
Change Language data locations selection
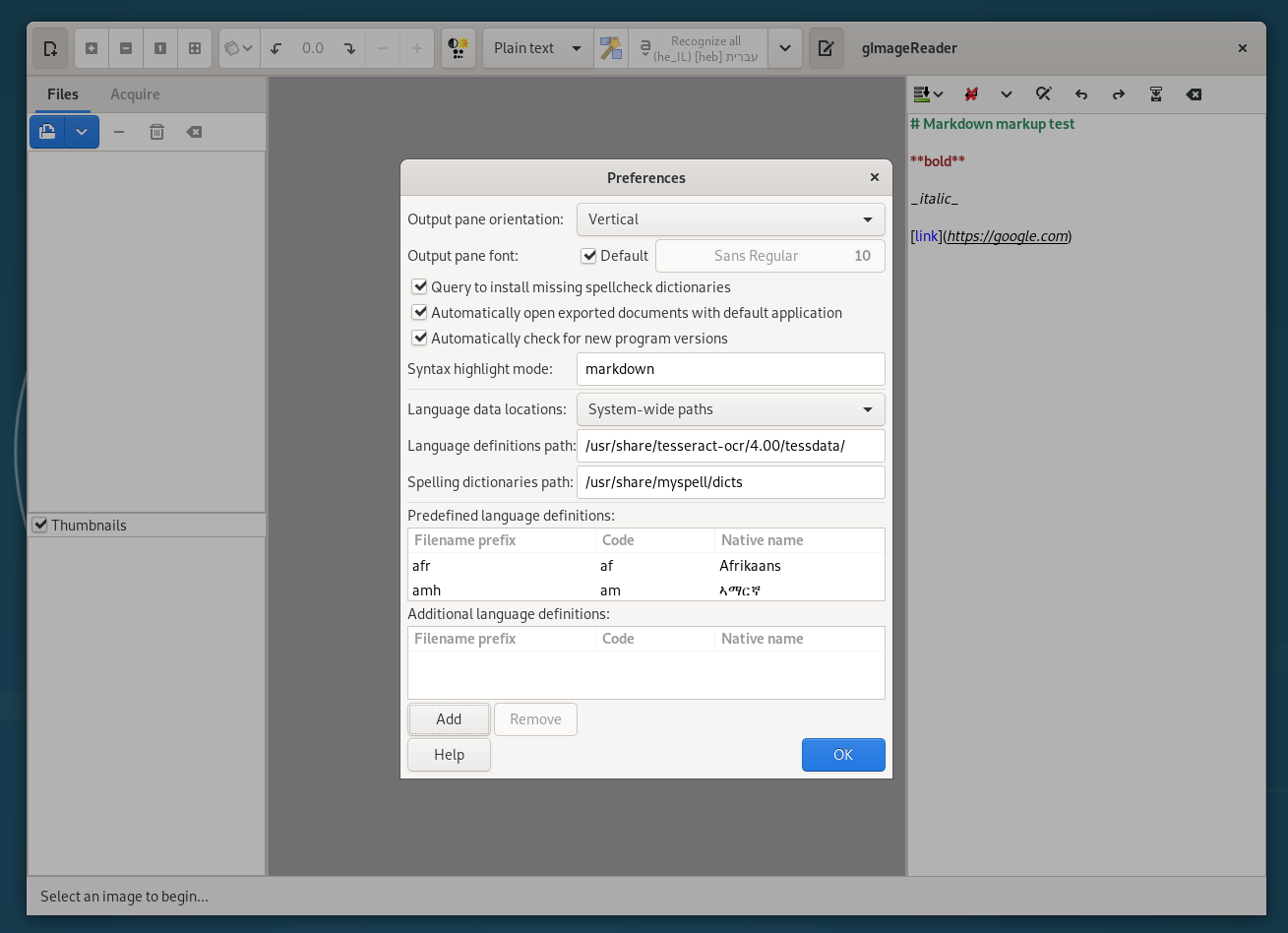tap(730, 408)
